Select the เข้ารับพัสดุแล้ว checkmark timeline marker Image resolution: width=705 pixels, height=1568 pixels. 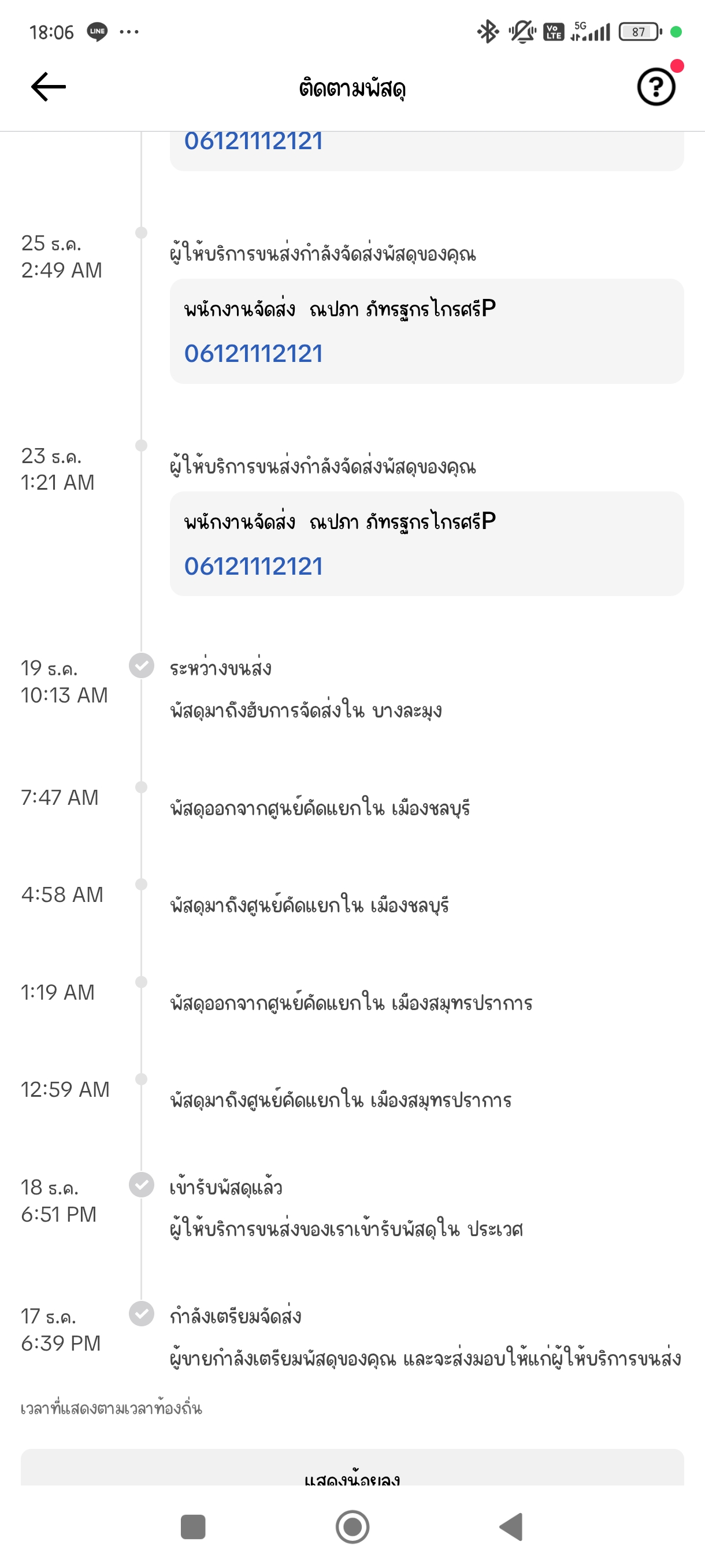click(141, 1185)
